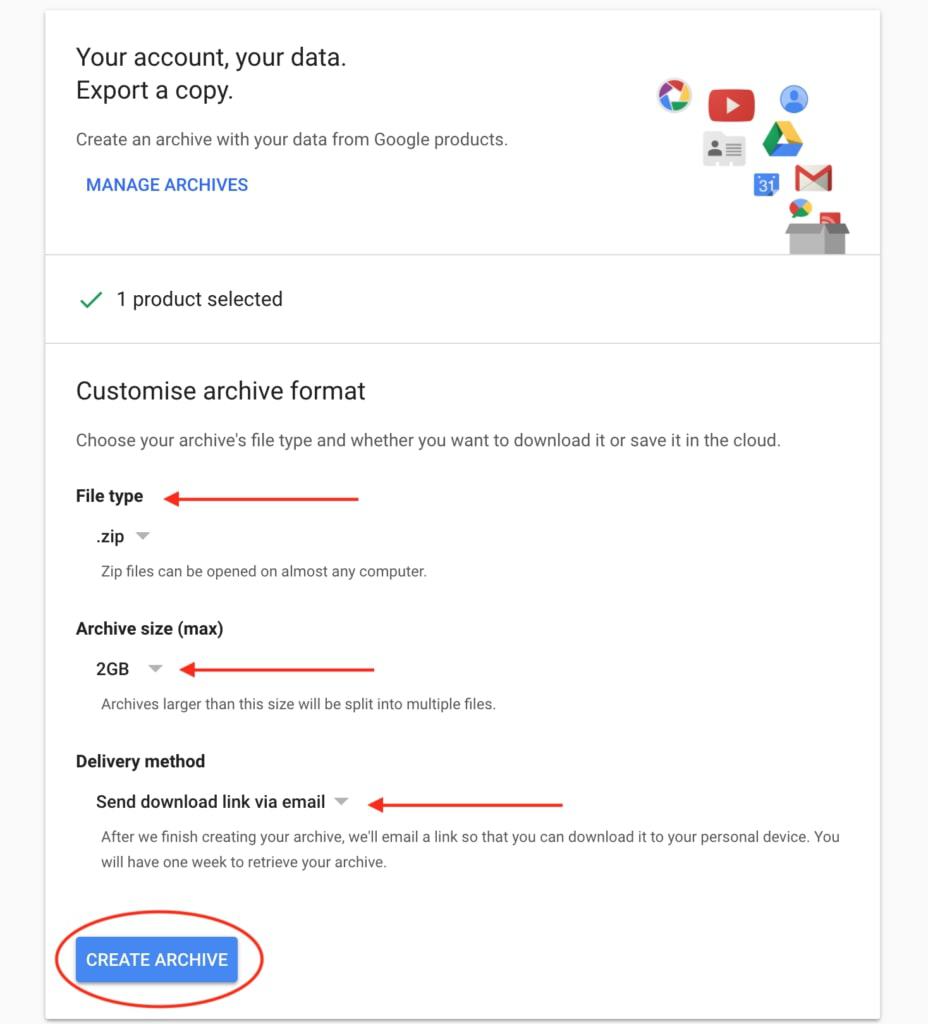This screenshot has height=1024, width=928.
Task: Click the Gmail envelope icon
Action: [813, 178]
